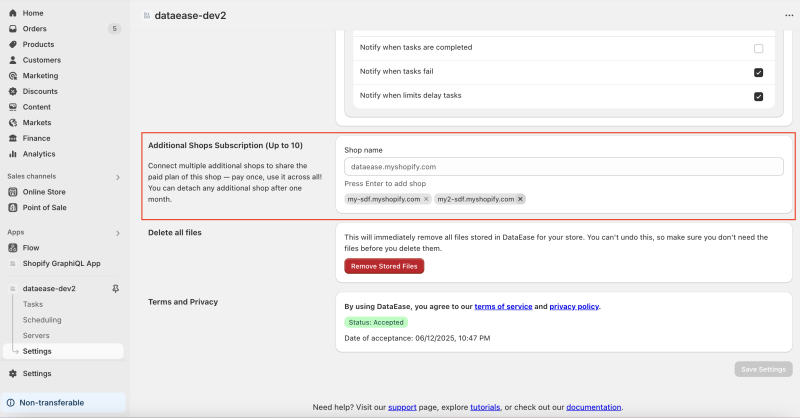Open Servers under dataease-dev2
The image size is (800, 418).
(36, 335)
